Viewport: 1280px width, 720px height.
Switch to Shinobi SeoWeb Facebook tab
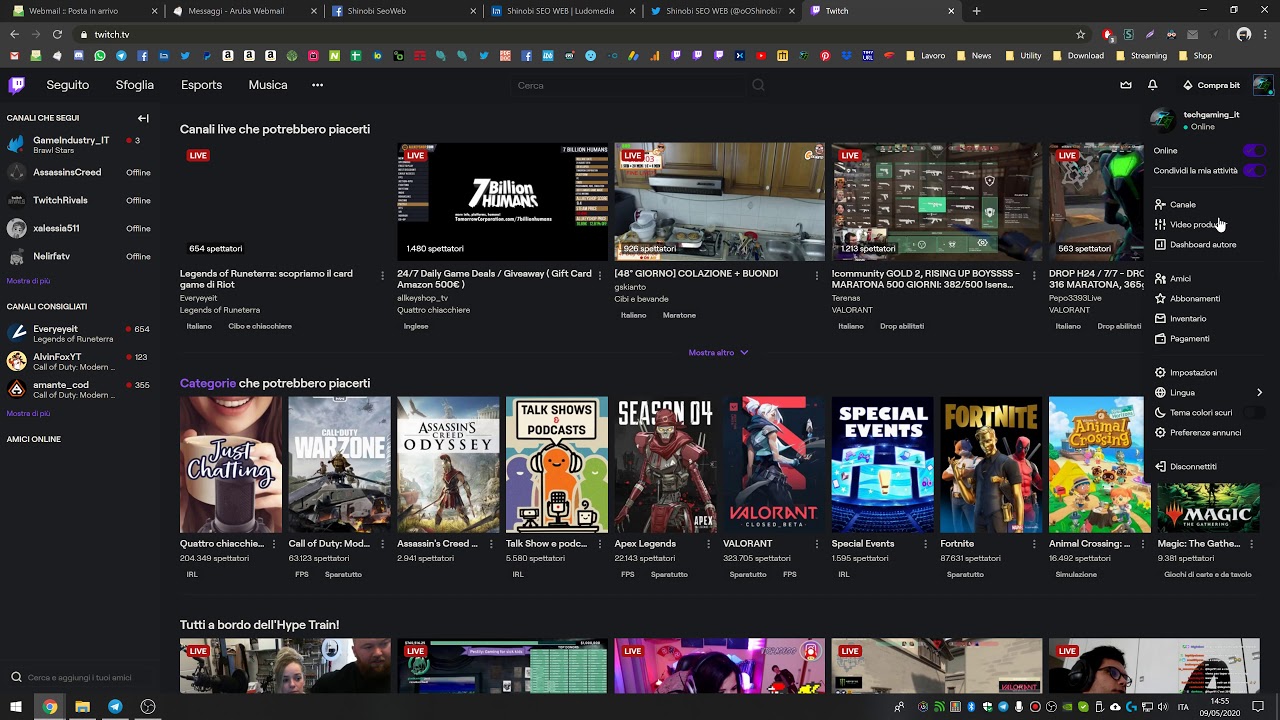(x=401, y=11)
